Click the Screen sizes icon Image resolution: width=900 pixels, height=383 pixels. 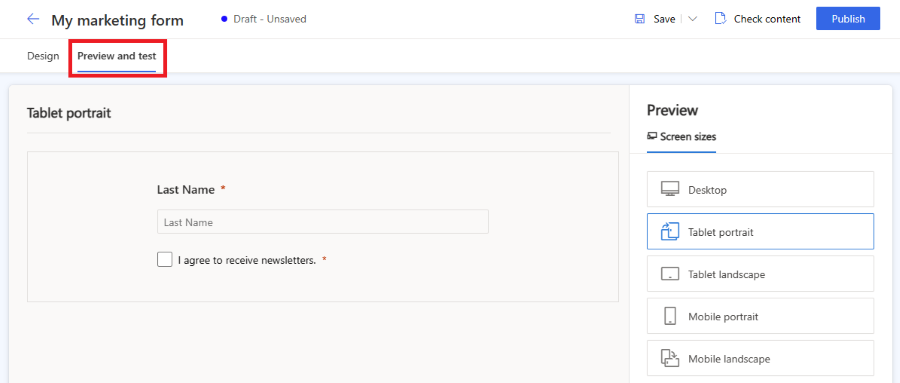652,136
